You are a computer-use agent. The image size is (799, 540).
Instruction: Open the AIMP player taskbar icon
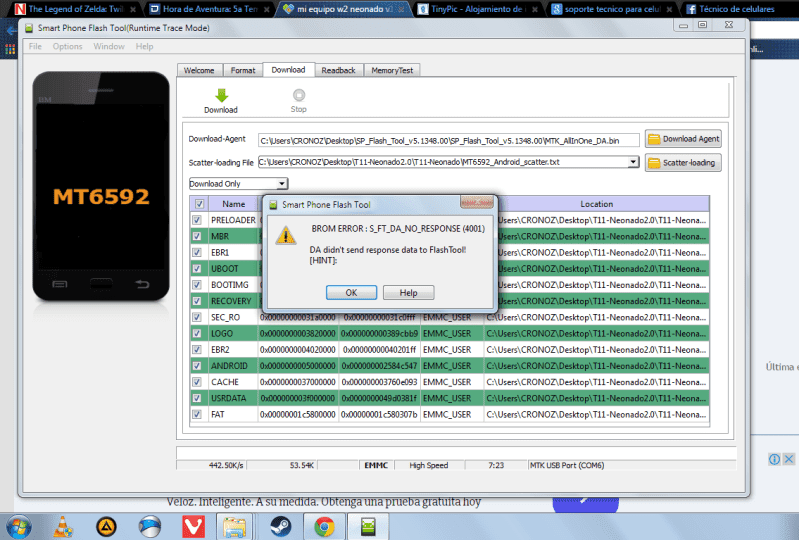(x=106, y=527)
